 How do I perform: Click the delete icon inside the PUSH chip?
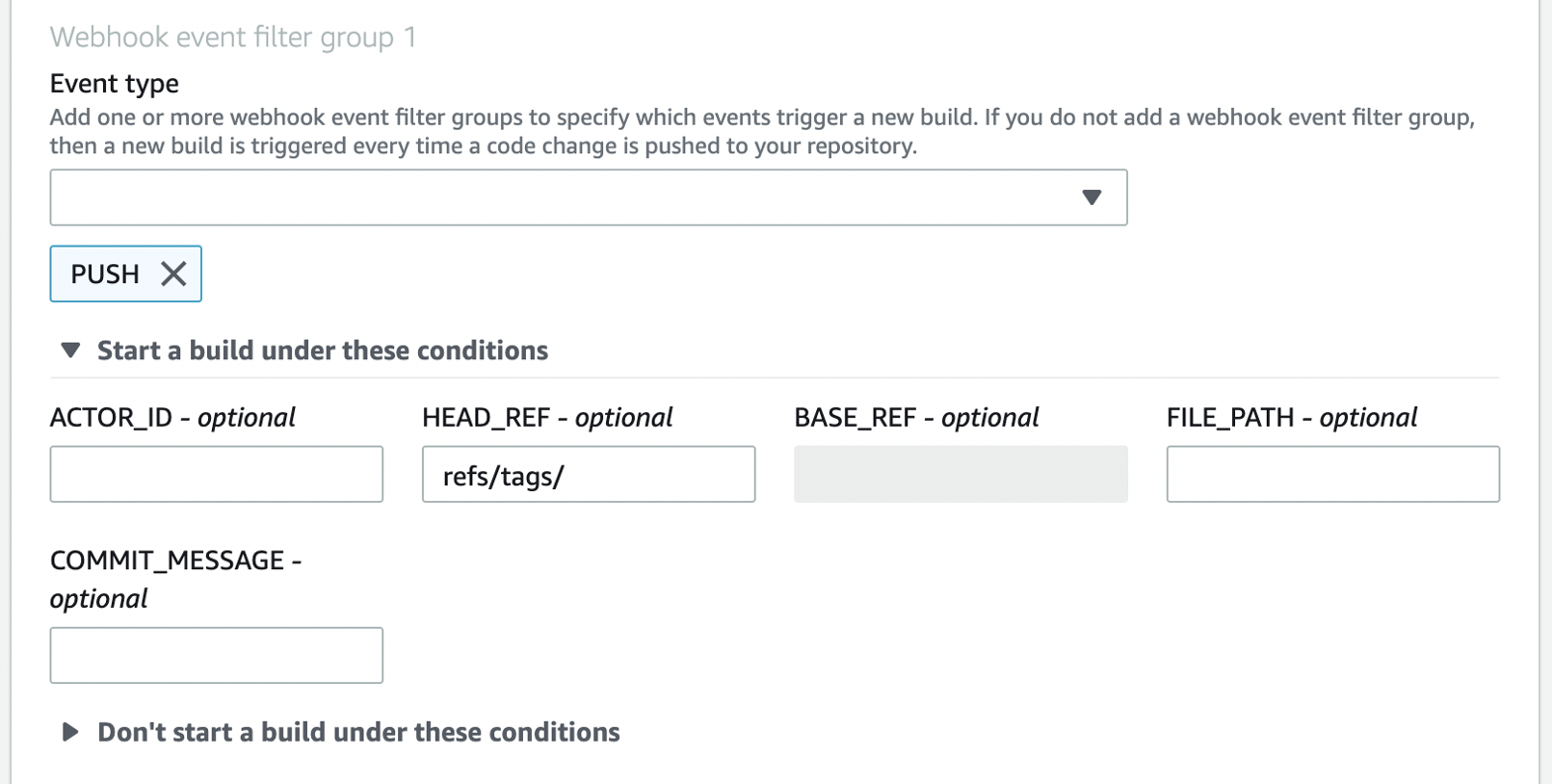point(174,274)
